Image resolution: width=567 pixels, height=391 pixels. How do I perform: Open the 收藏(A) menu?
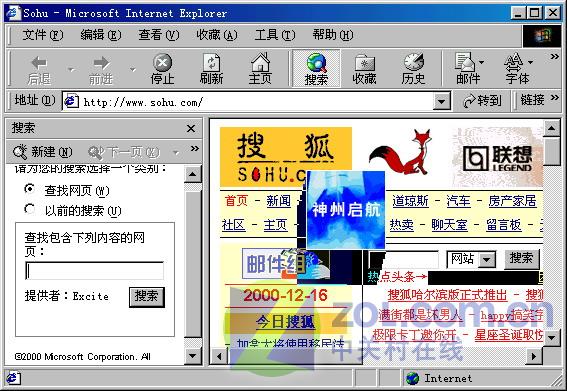click(x=217, y=35)
